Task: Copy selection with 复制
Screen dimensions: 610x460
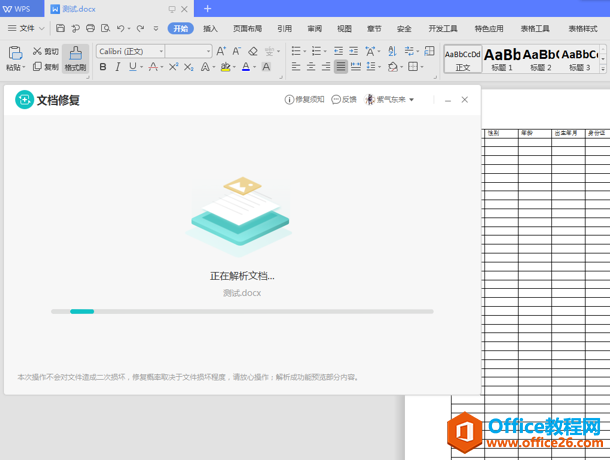Action: pyautogui.click(x=46, y=67)
